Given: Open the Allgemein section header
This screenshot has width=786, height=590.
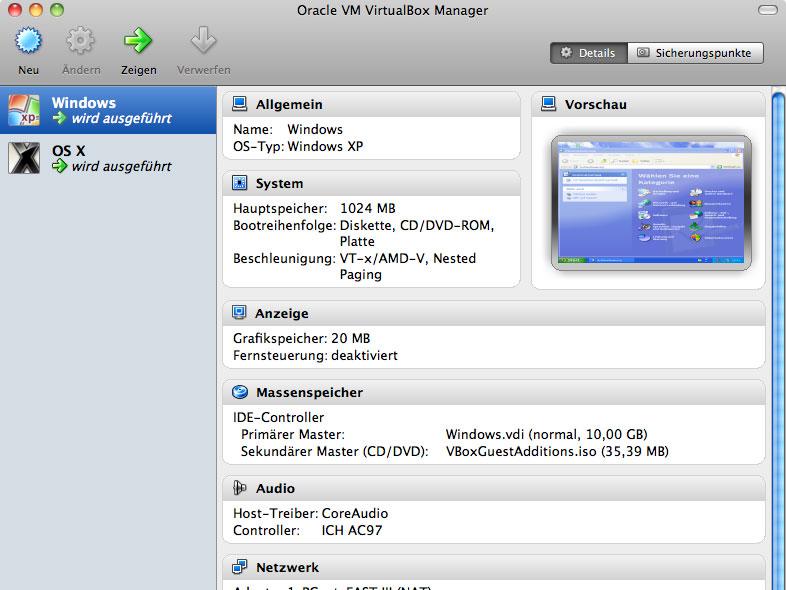Looking at the screenshot, I should 371,104.
